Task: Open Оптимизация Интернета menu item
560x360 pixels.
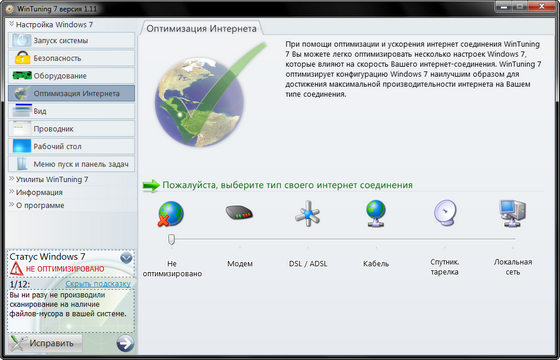Action: tap(71, 93)
